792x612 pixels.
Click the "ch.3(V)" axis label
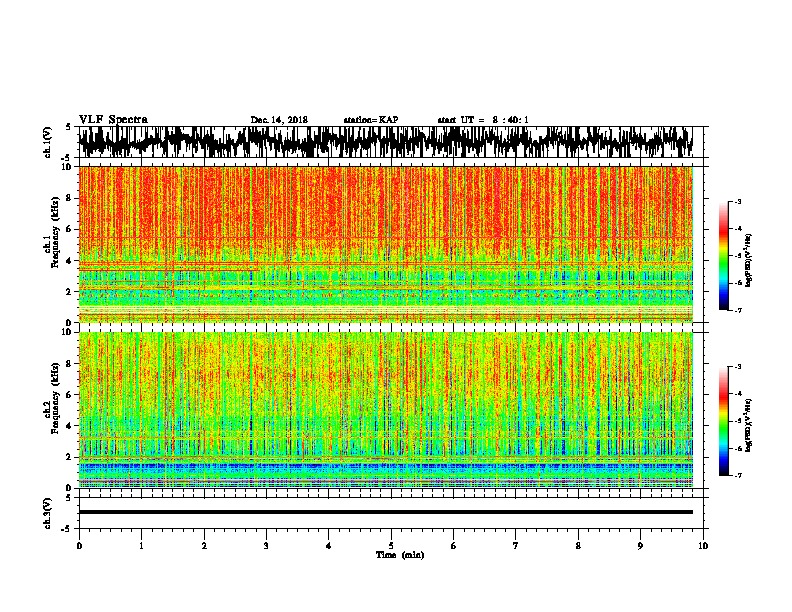coord(48,514)
